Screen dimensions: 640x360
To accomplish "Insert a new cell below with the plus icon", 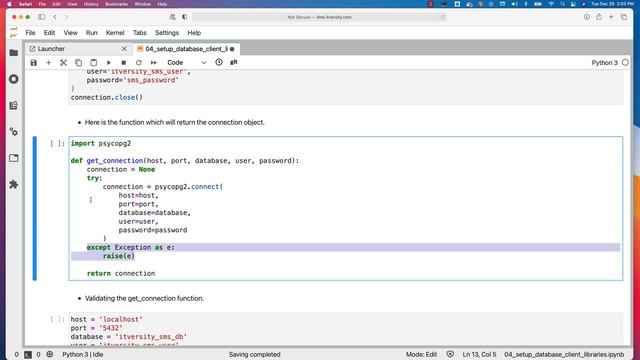I will 49,62.
